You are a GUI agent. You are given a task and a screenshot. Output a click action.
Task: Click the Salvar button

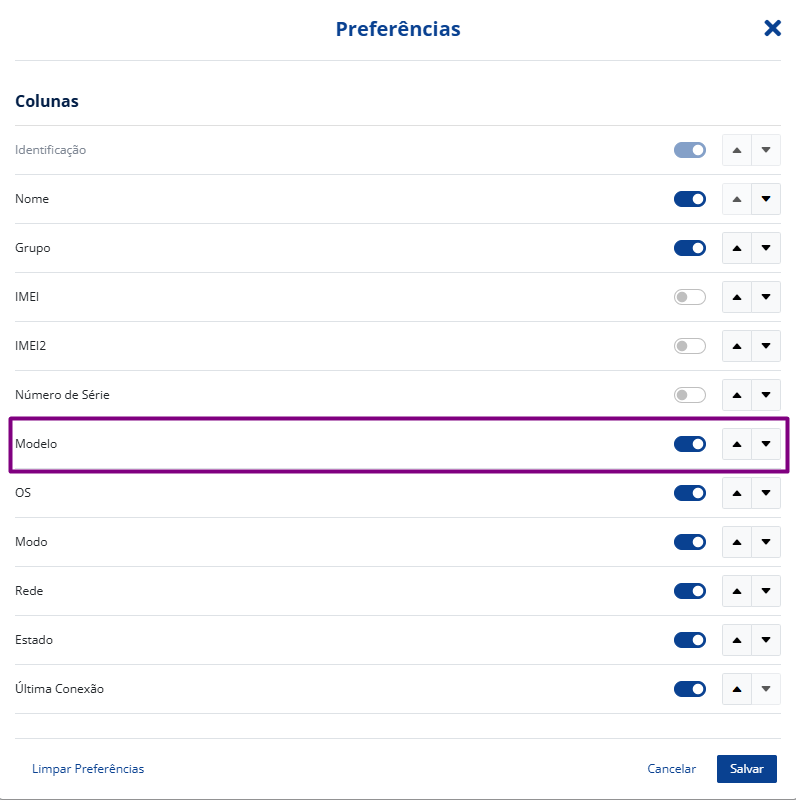pyautogui.click(x=746, y=769)
